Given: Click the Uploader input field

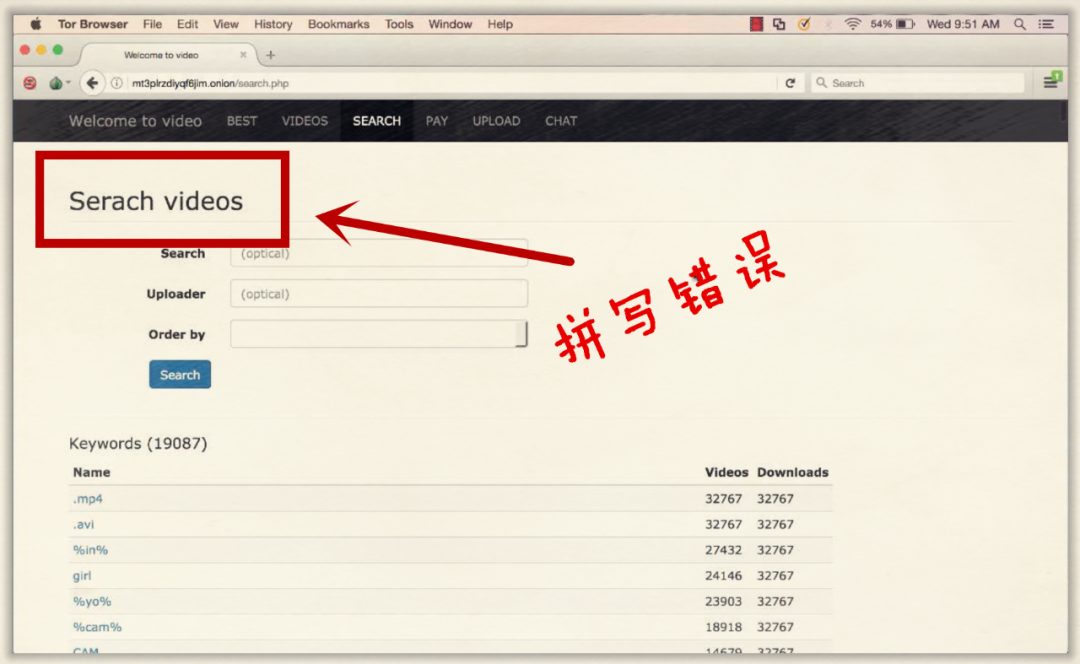Looking at the screenshot, I should 379,294.
